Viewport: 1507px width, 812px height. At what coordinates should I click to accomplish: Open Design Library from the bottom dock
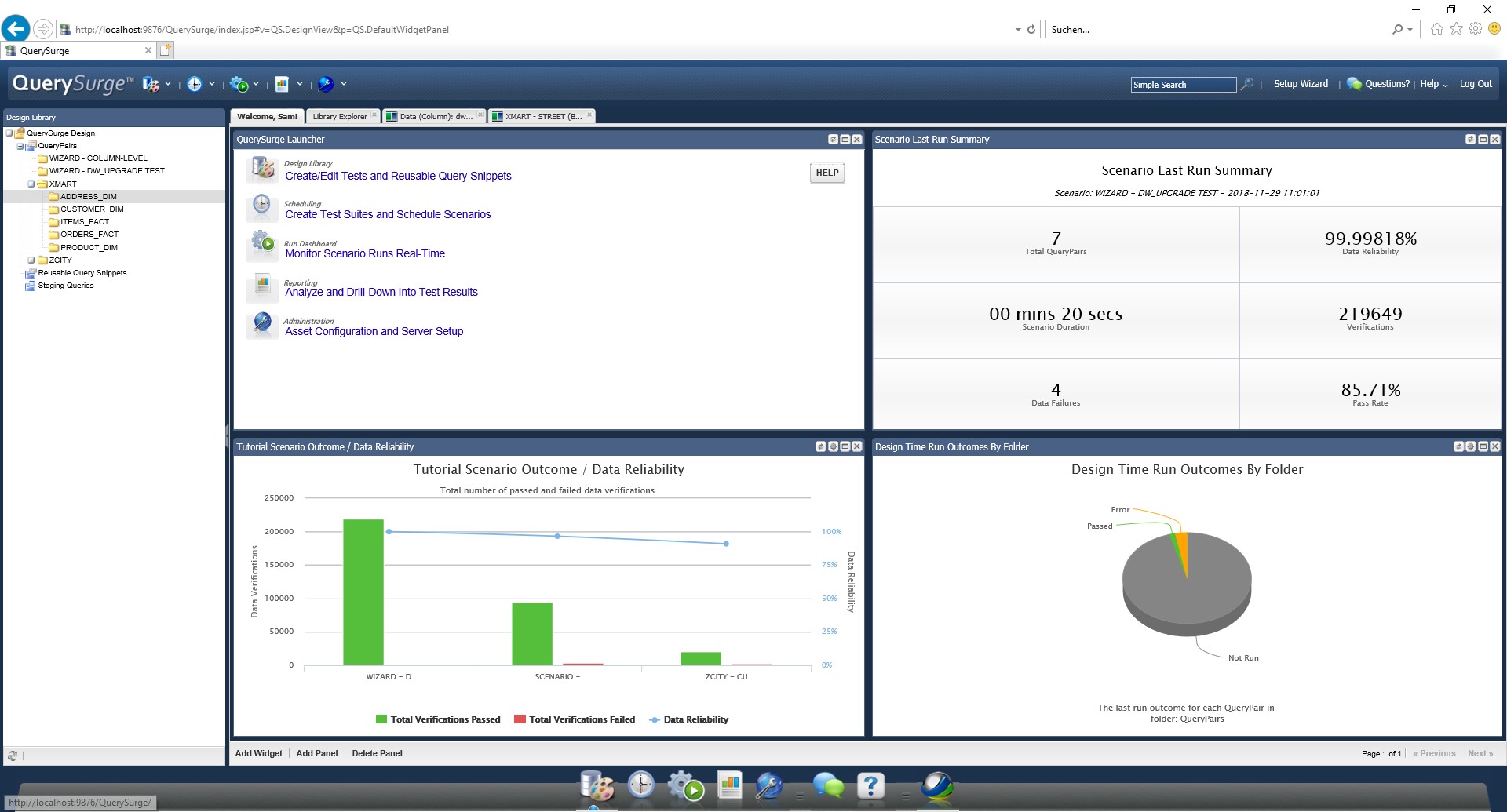click(x=597, y=785)
